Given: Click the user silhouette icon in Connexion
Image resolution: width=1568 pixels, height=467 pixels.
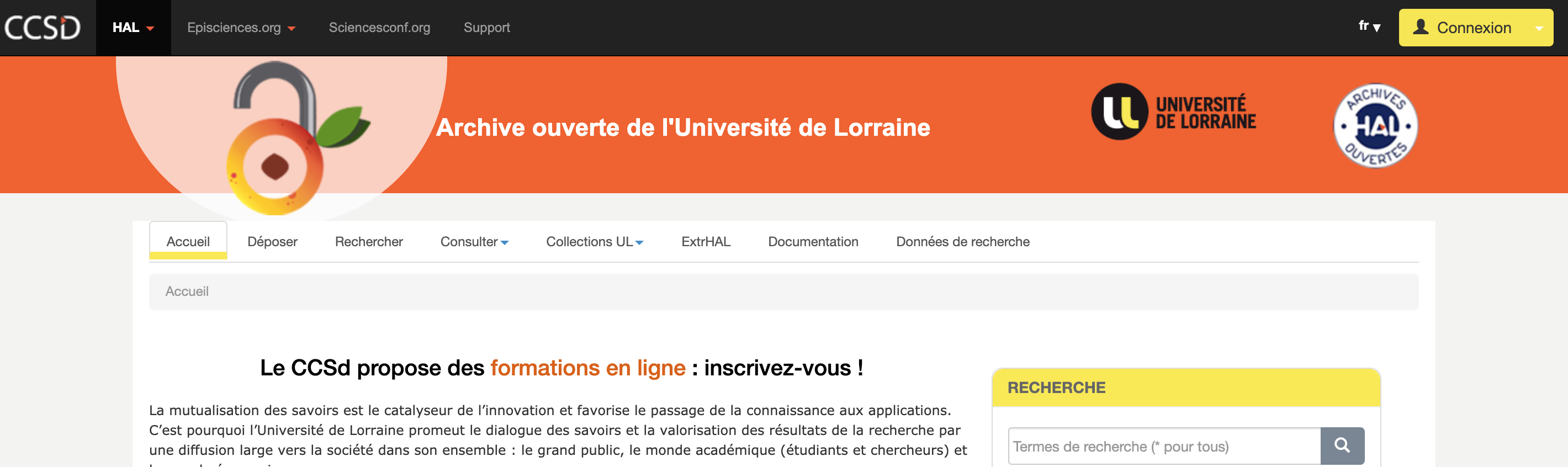Looking at the screenshot, I should [1420, 27].
